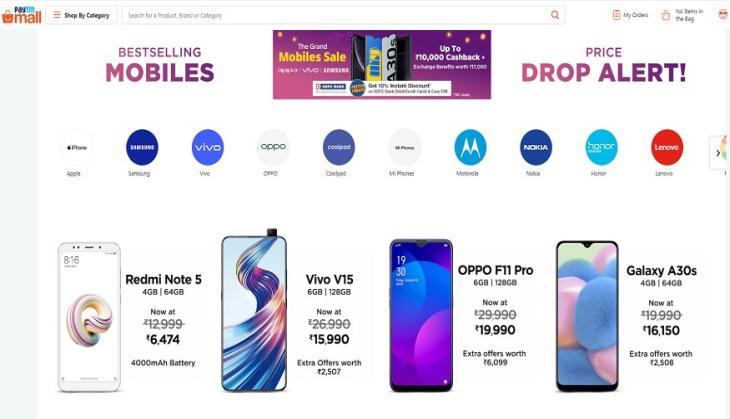The width and height of the screenshot is (730, 419).
Task: Open the Mi Phones brand icon
Action: (405, 147)
